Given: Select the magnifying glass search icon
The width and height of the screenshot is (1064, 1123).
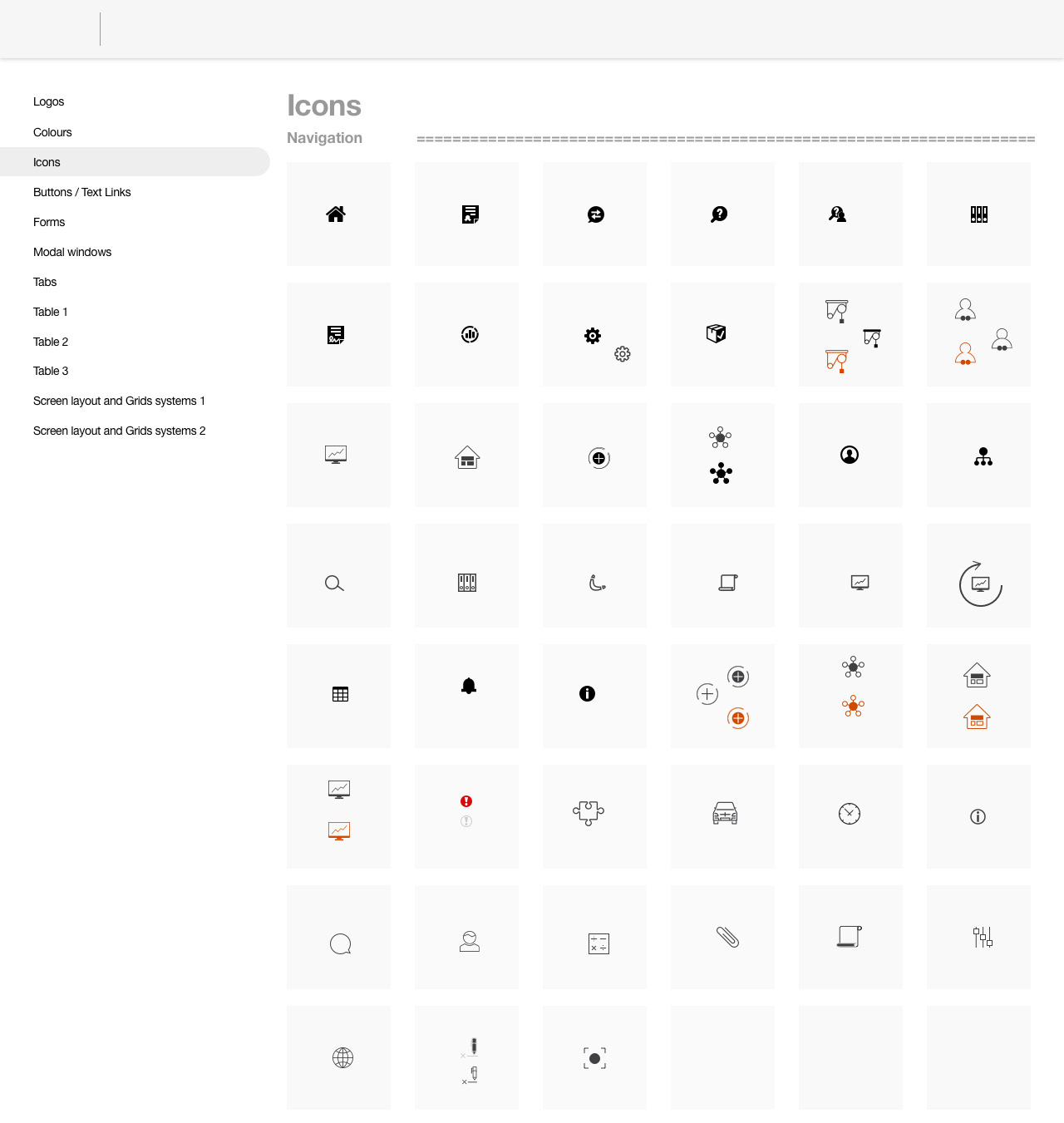Looking at the screenshot, I should 334,584.
